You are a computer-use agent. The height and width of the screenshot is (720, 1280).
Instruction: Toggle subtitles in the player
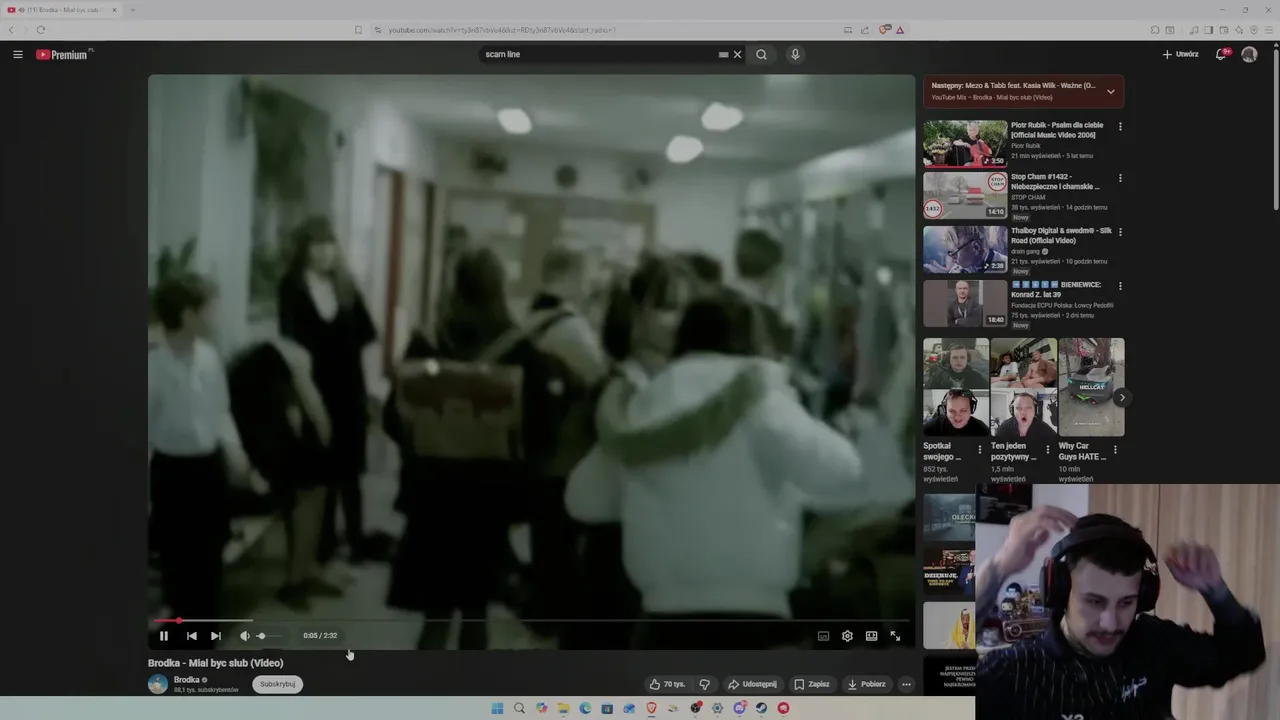click(823, 636)
